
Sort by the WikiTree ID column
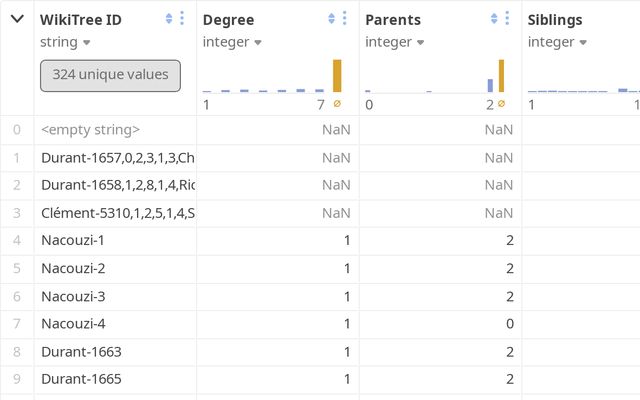coord(169,19)
